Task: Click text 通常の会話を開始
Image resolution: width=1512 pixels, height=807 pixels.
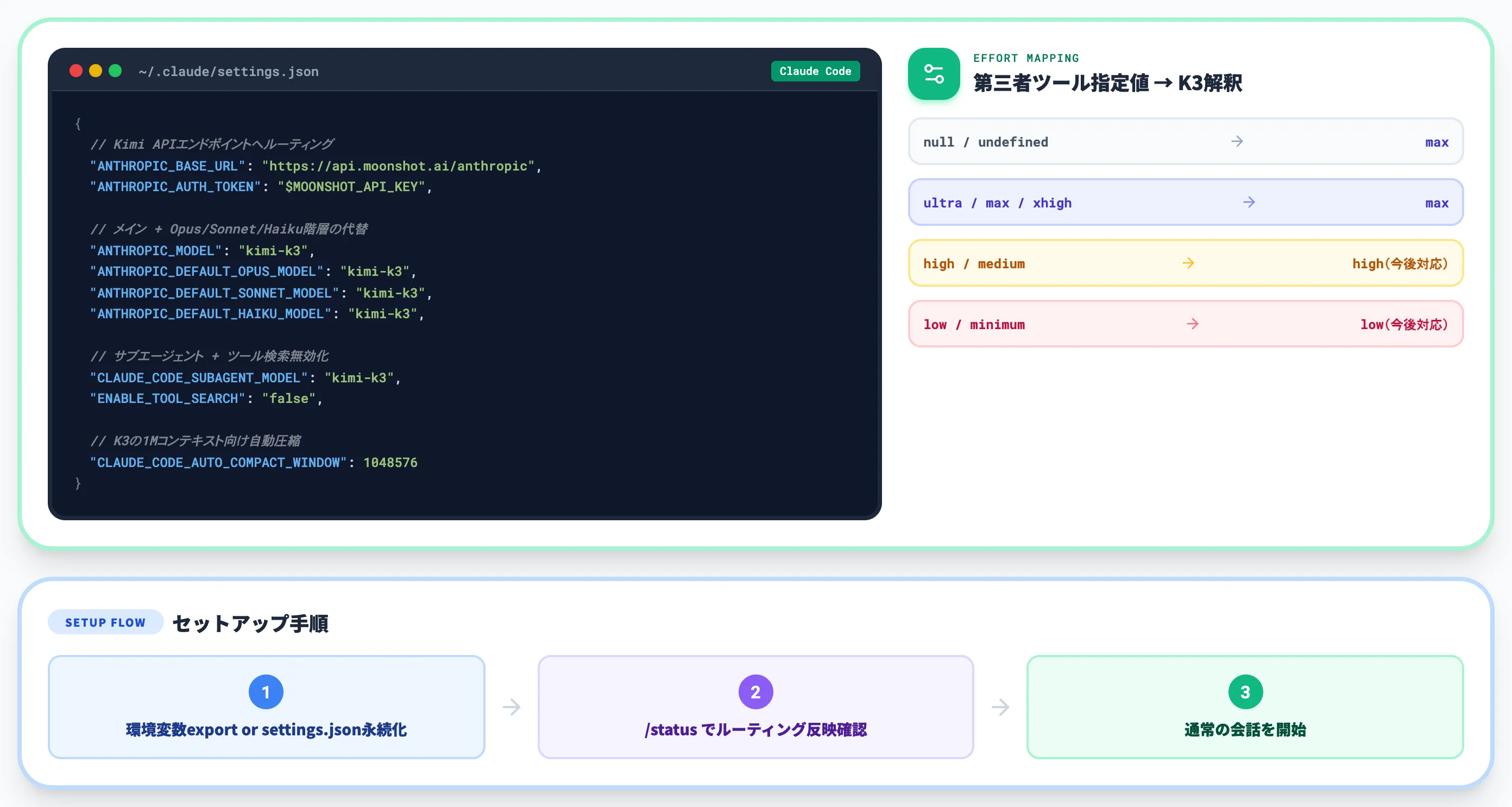Action: (x=1245, y=729)
